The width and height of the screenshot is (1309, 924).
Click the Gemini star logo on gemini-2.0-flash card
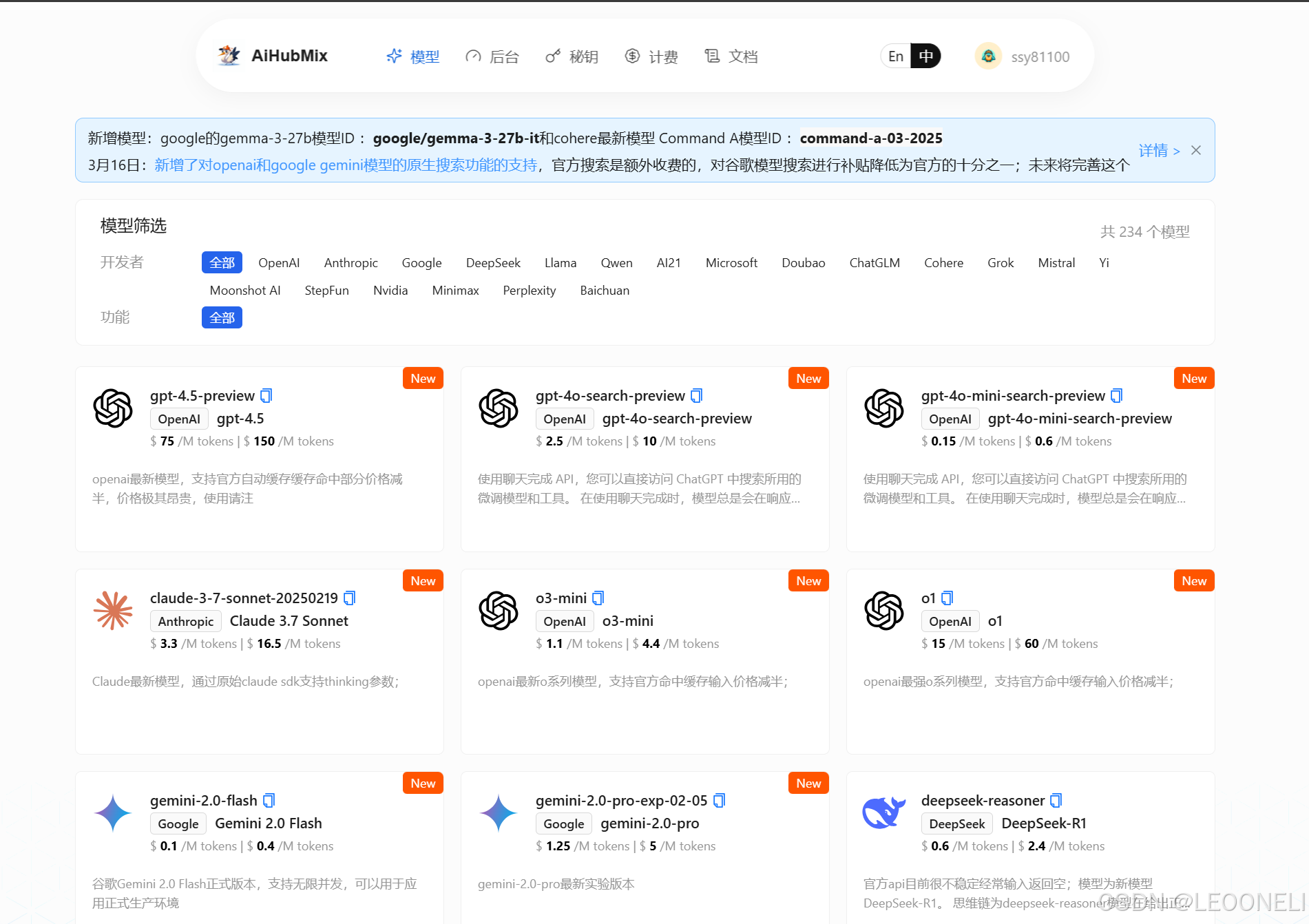coord(113,813)
